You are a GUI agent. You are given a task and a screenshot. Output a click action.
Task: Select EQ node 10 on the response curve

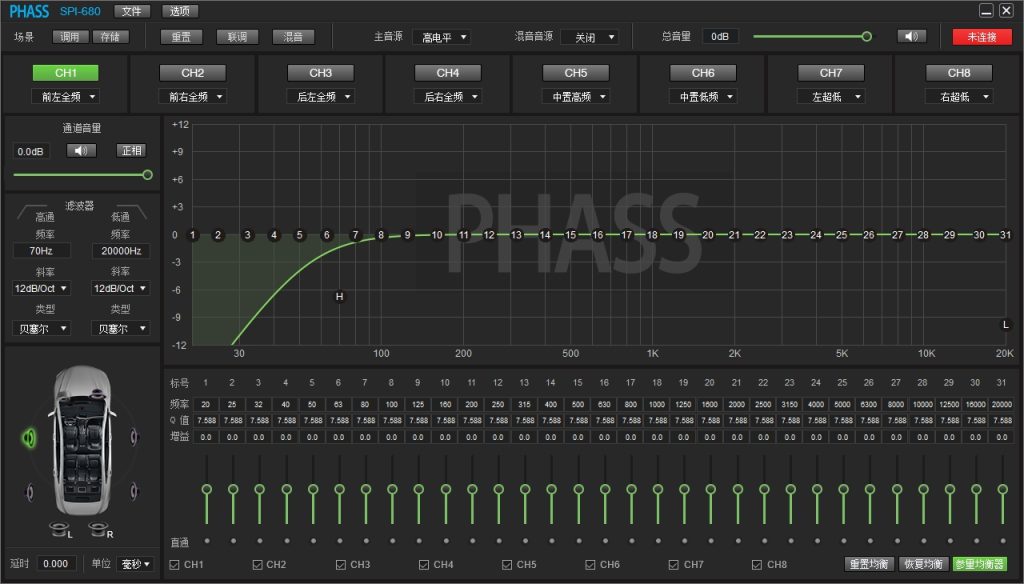437,235
